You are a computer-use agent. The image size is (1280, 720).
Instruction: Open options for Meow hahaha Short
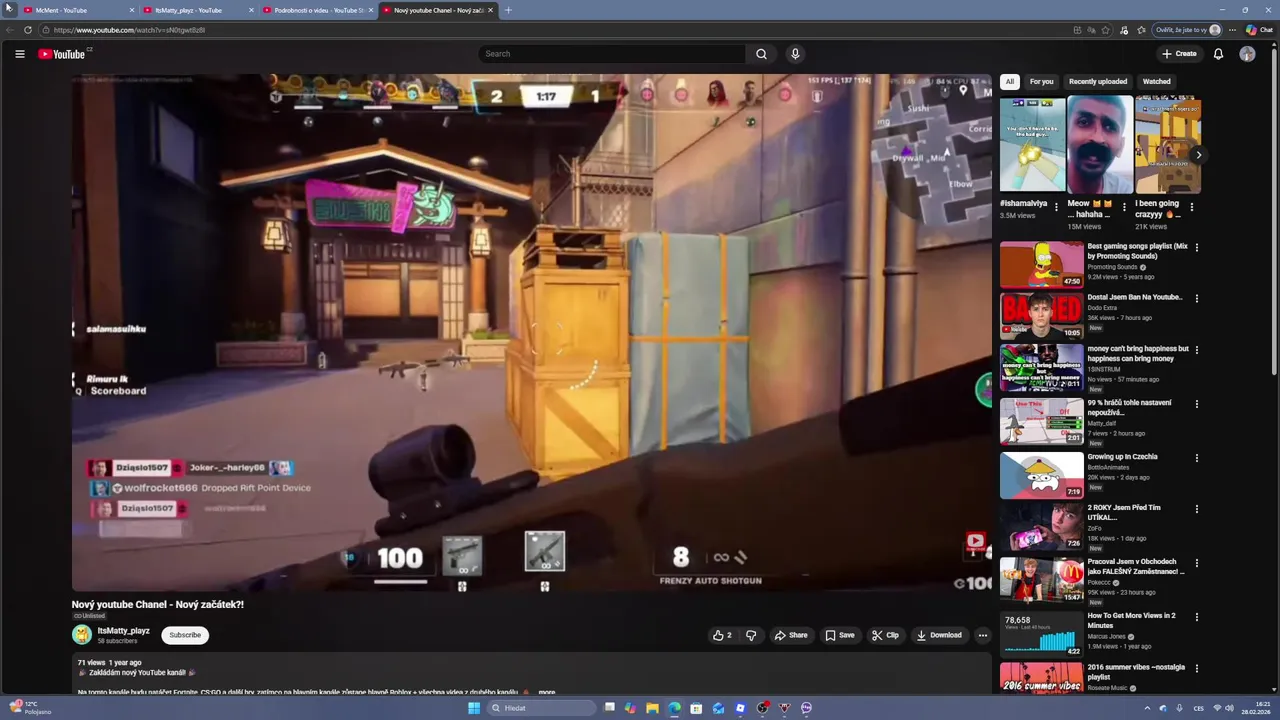[x=1124, y=207]
